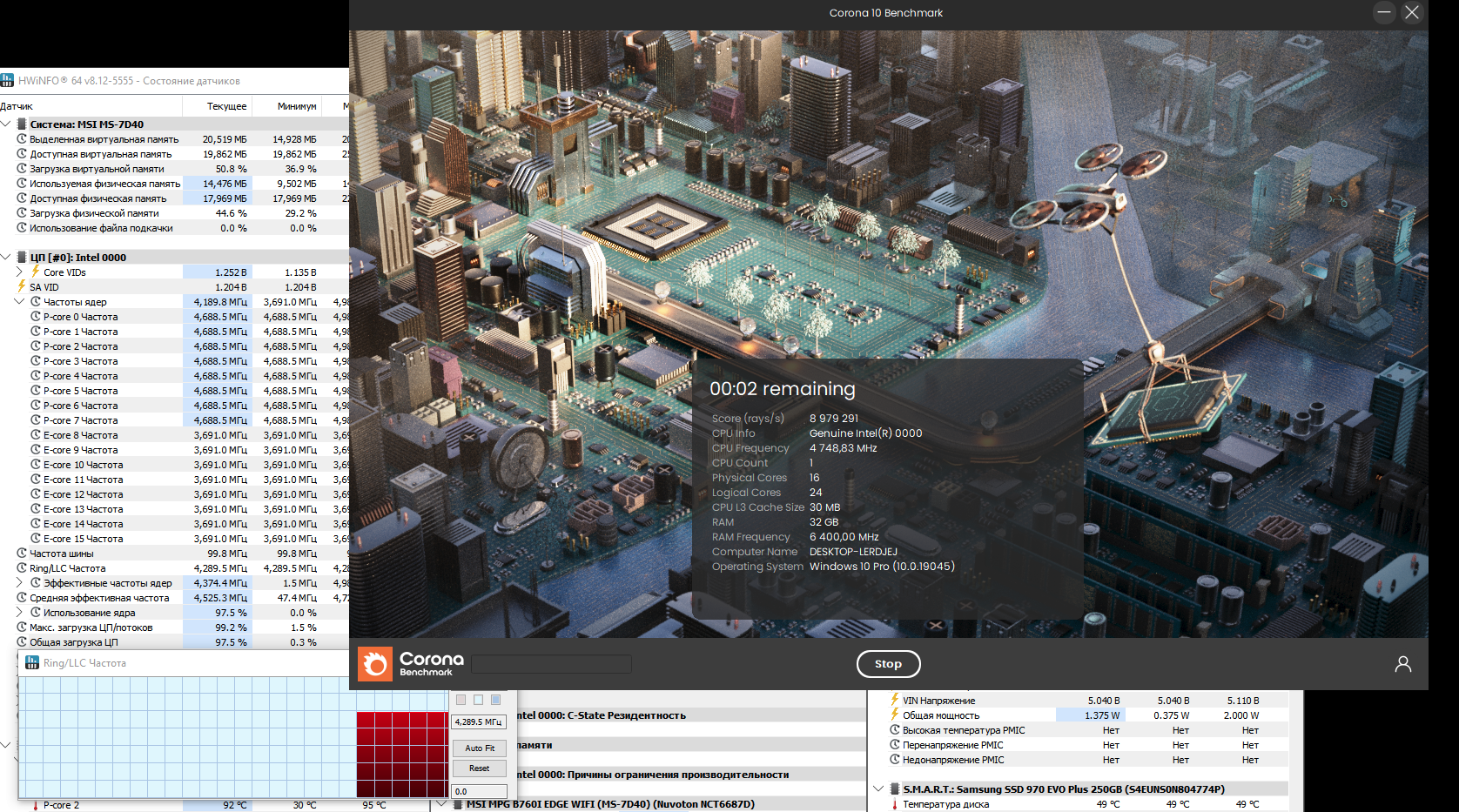
Task: Collapse the Система: MSI MS-7D40 group
Action: [6, 124]
